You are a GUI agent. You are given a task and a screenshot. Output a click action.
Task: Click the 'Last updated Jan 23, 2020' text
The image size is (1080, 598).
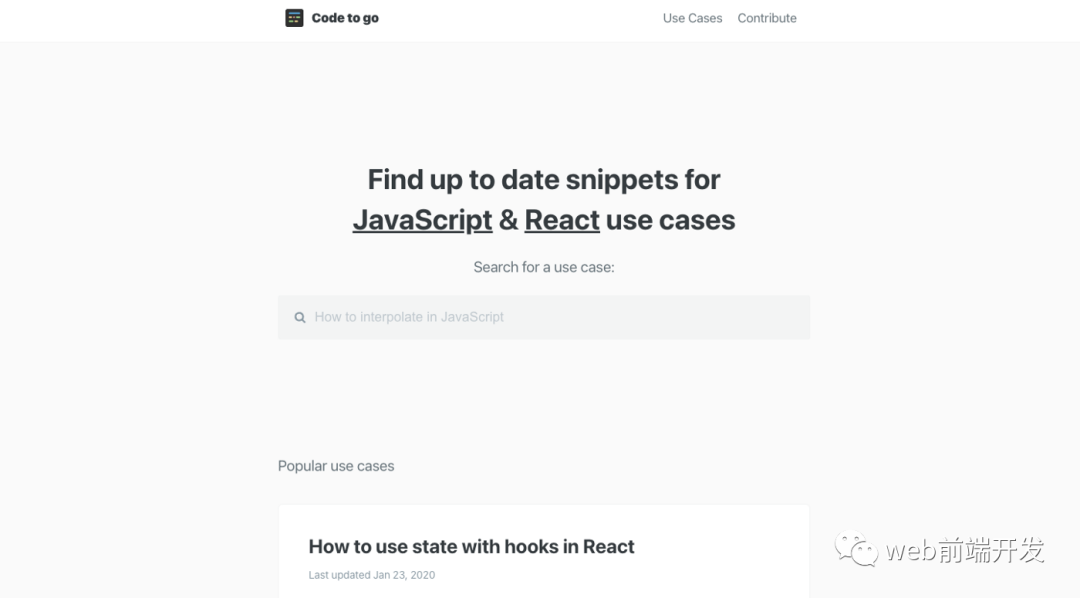[x=372, y=575]
